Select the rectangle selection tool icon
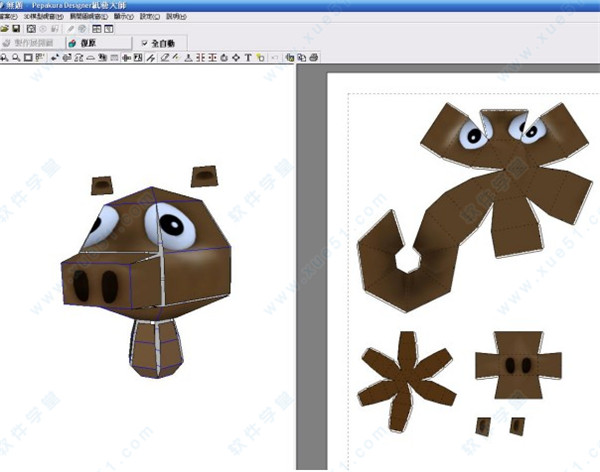Viewport: 600px width, 472px height. coord(28,58)
